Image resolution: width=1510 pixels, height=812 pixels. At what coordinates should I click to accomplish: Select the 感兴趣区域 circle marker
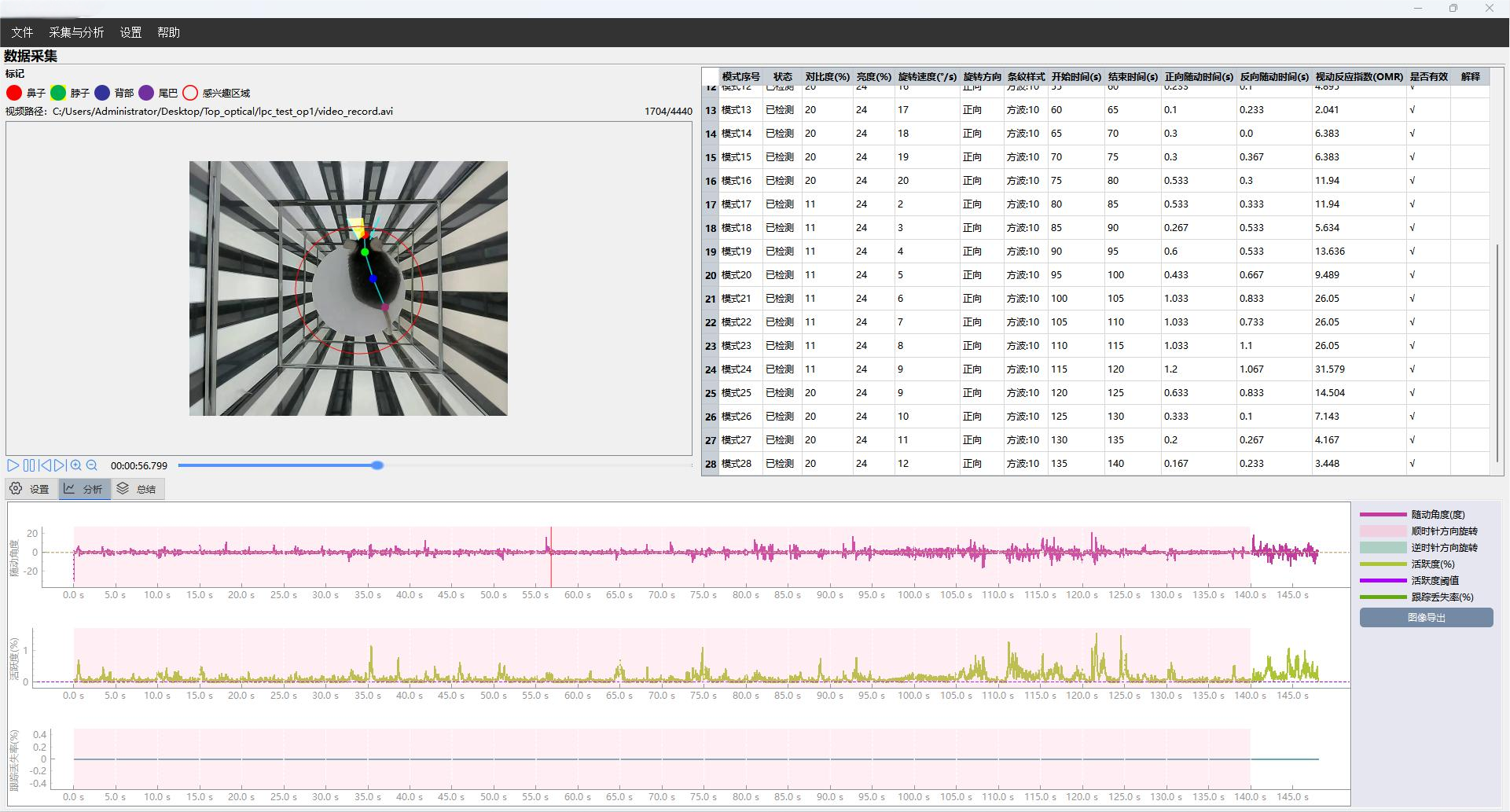pos(190,93)
